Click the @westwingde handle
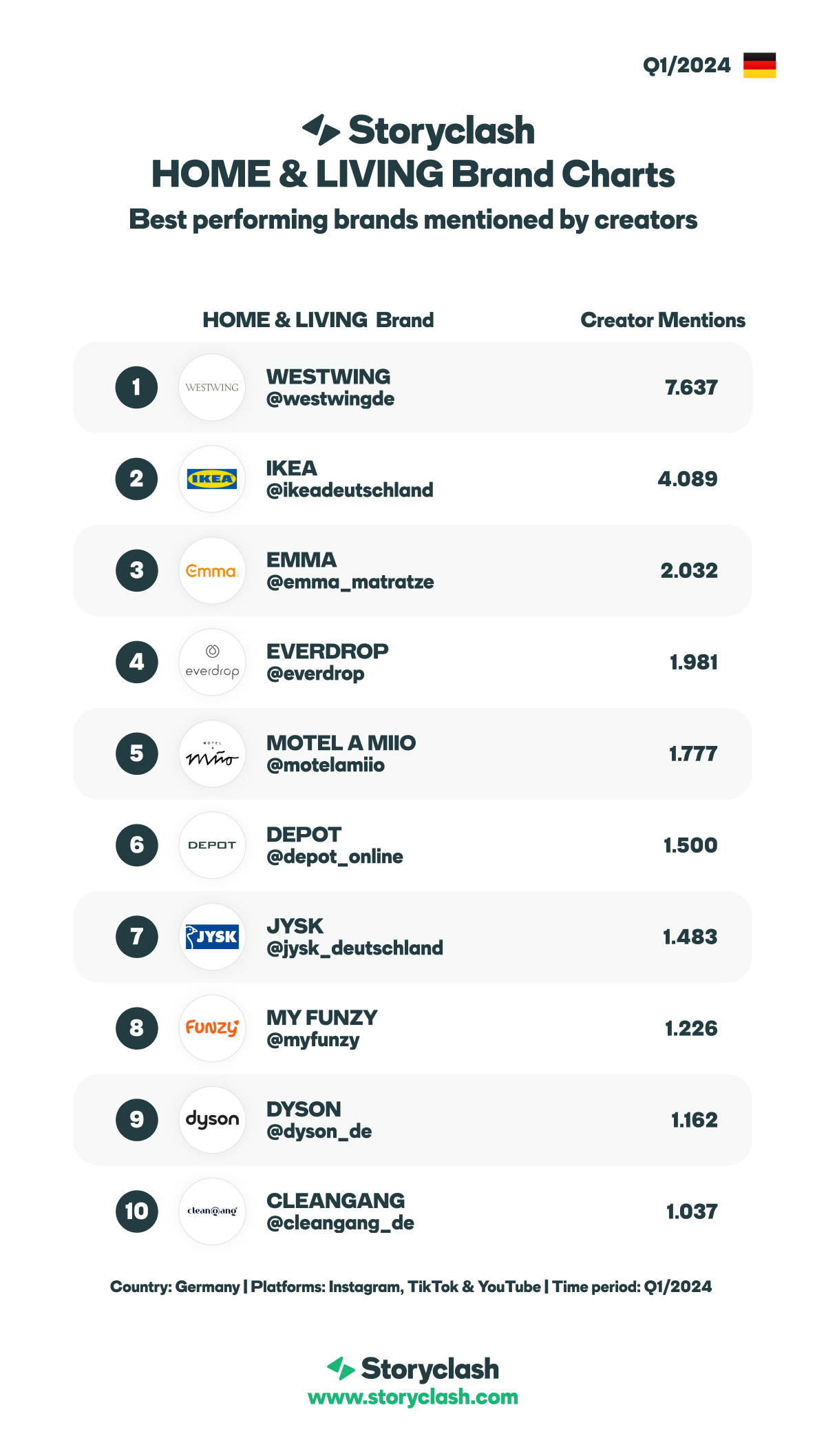 point(330,399)
